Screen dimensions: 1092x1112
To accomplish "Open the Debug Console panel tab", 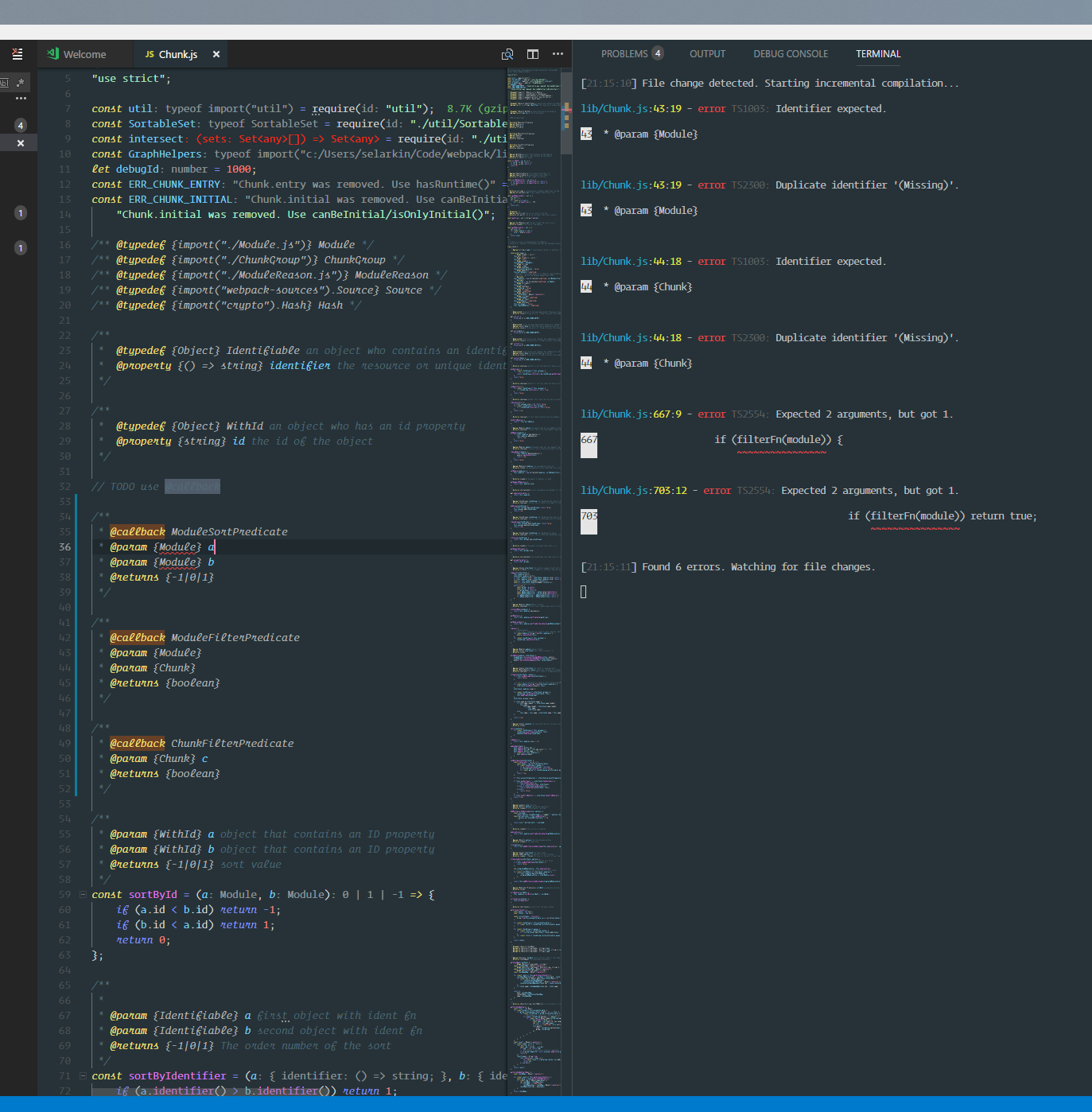I will click(x=791, y=54).
